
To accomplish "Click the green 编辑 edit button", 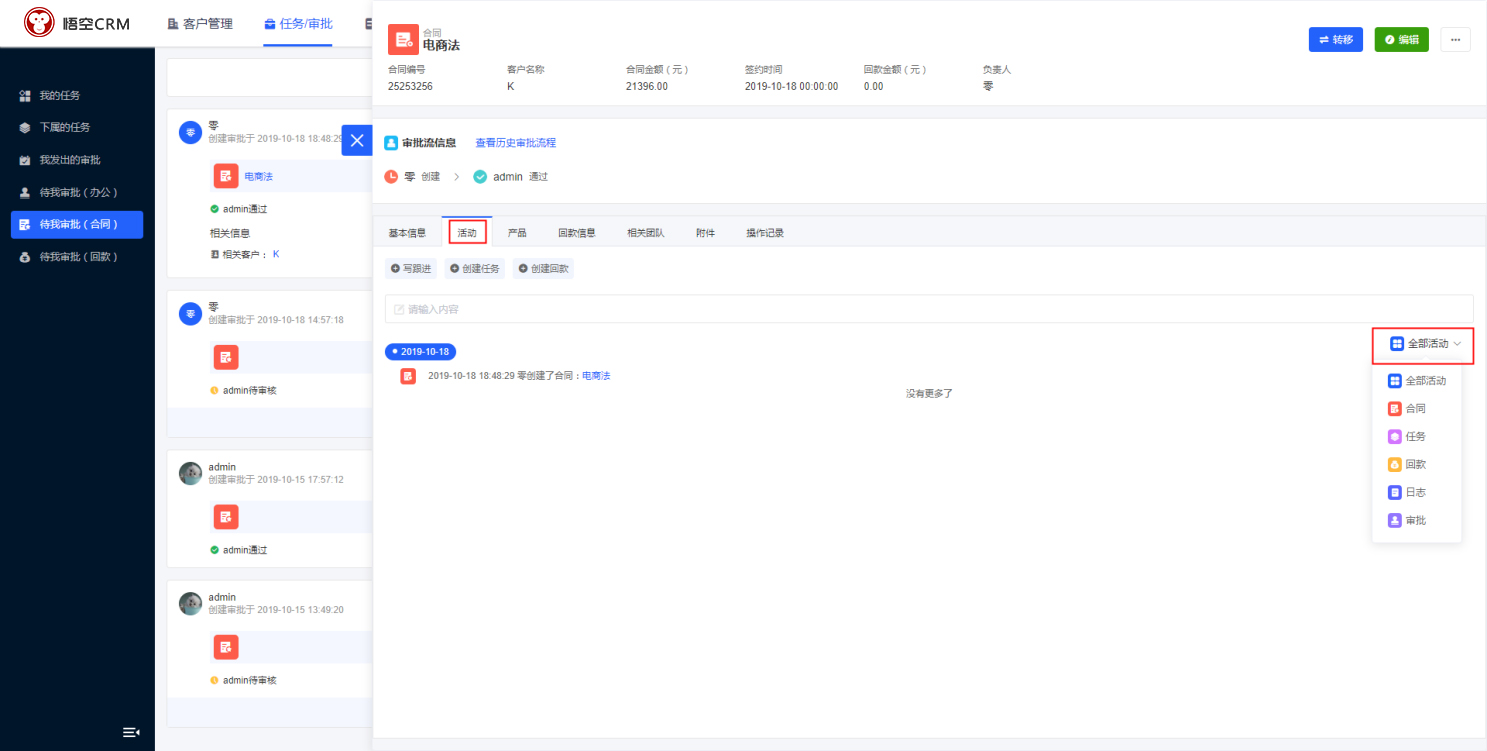I will pos(1401,39).
